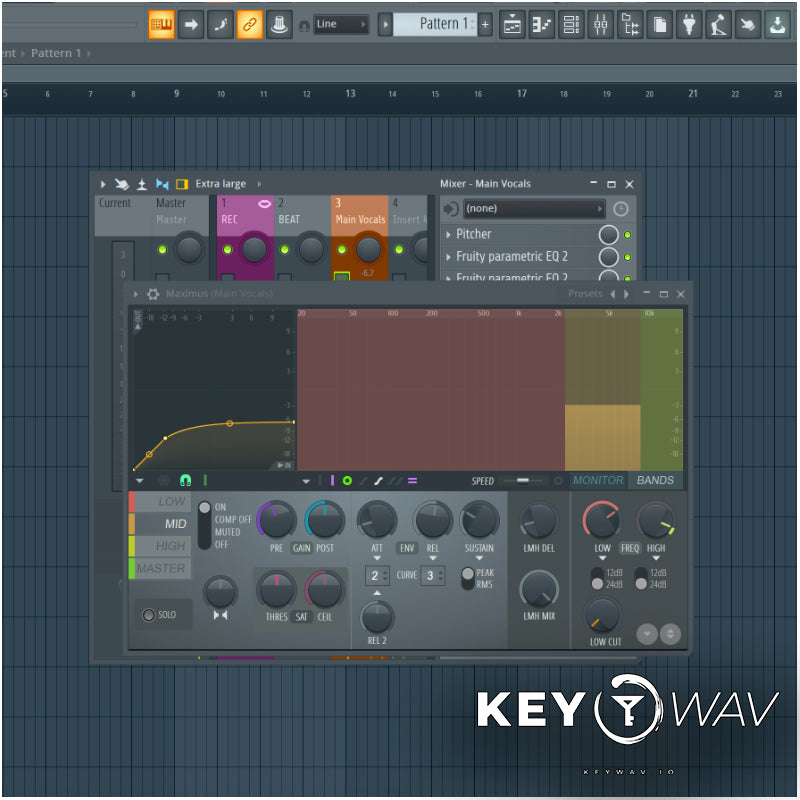Open the (none) mixer input dropdown
Image resolution: width=800 pixels, height=800 pixels.
(x=533, y=209)
